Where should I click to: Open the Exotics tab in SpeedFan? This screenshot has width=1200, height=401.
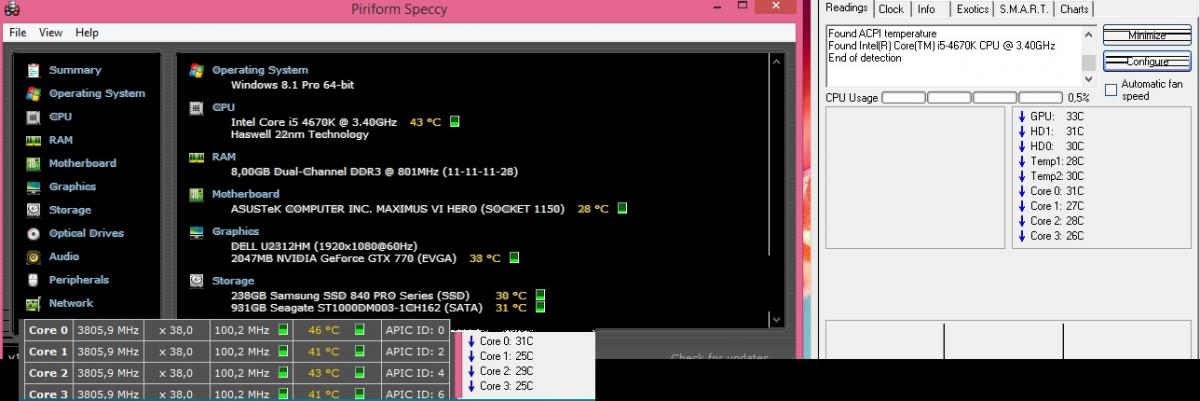[972, 9]
